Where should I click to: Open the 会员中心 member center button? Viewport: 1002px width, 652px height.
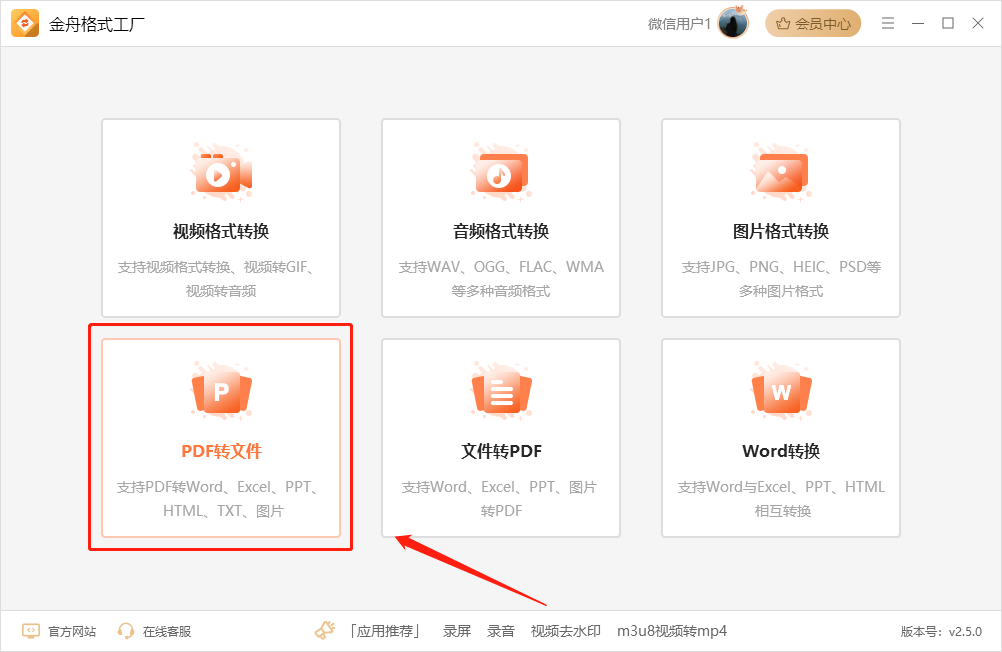[813, 24]
